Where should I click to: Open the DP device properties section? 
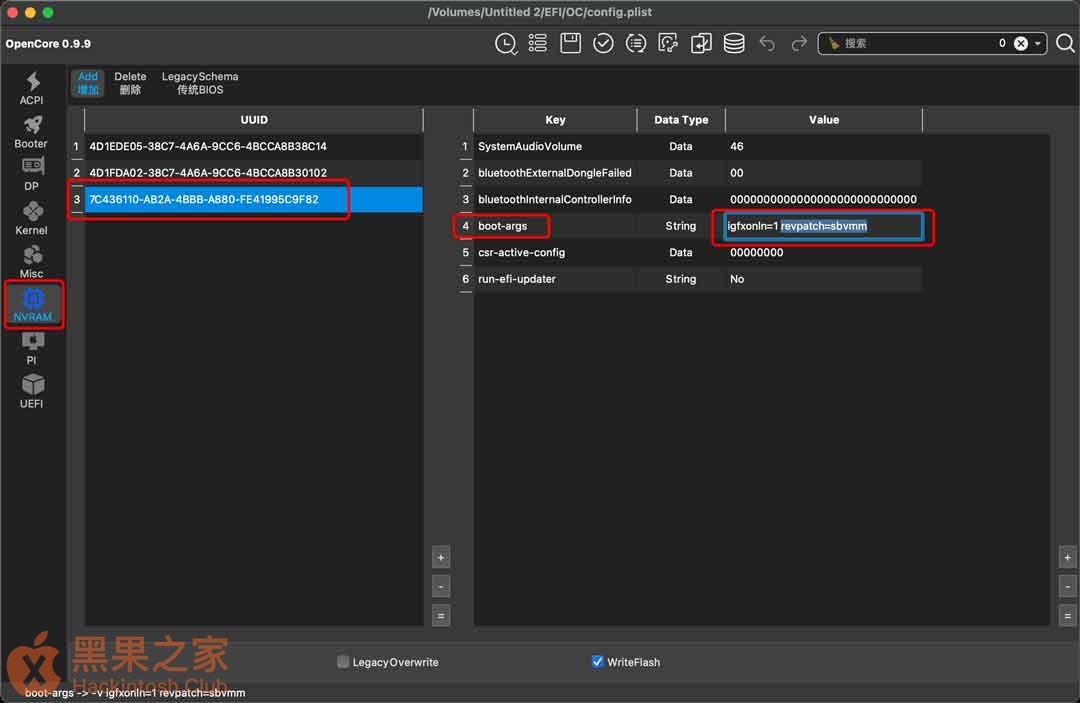click(x=32, y=174)
